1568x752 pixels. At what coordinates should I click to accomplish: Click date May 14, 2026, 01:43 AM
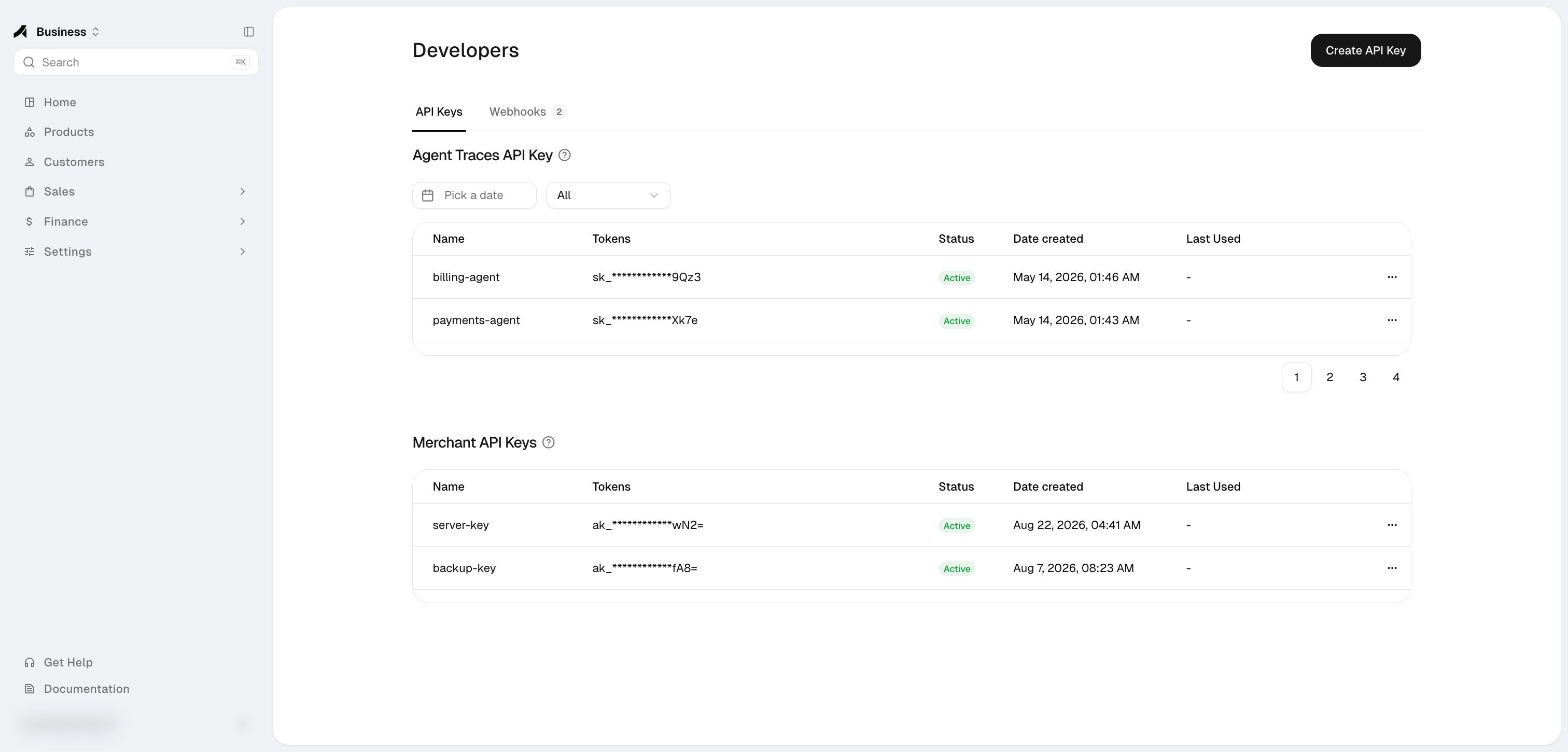[1075, 321]
